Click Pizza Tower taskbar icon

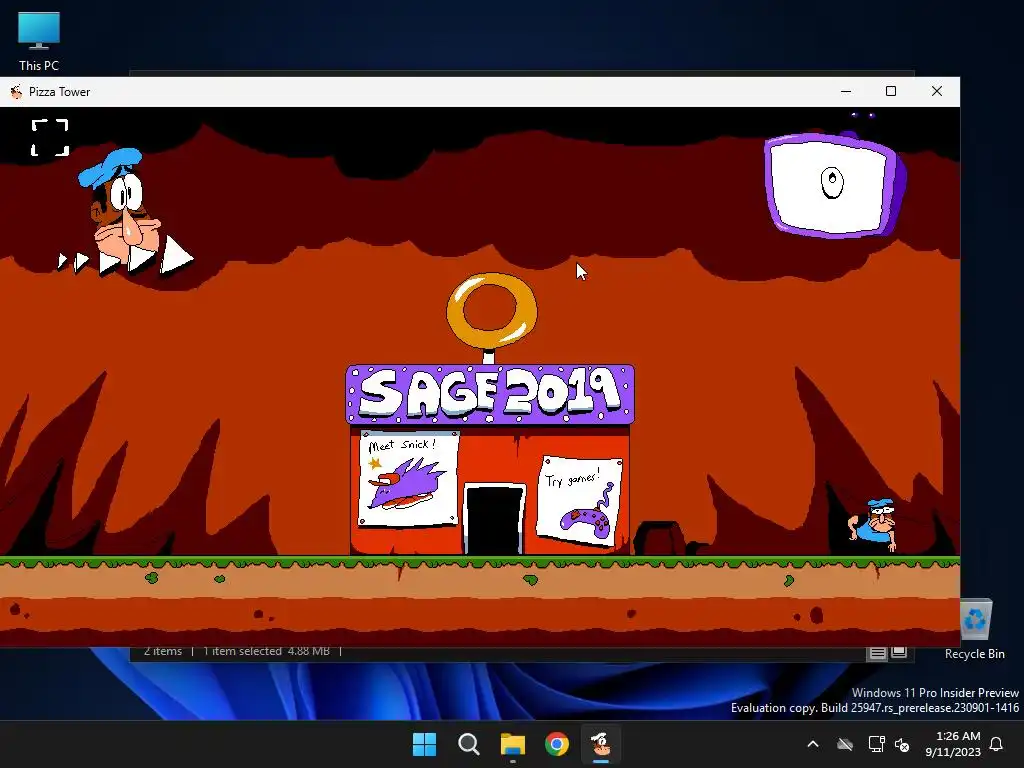pyautogui.click(x=601, y=744)
